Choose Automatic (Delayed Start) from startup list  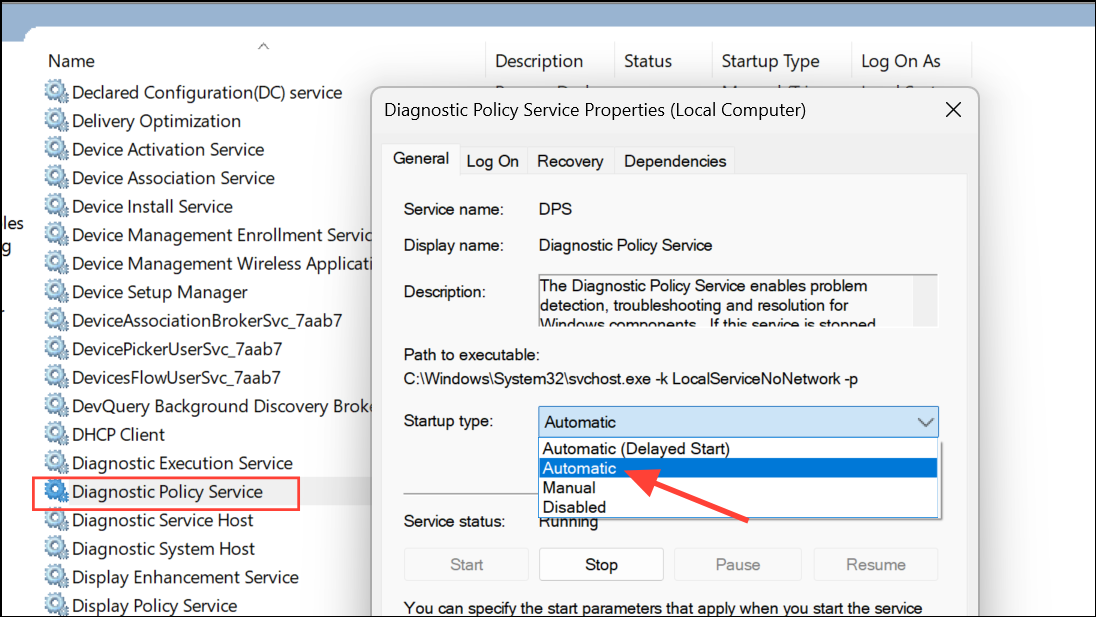coord(738,449)
